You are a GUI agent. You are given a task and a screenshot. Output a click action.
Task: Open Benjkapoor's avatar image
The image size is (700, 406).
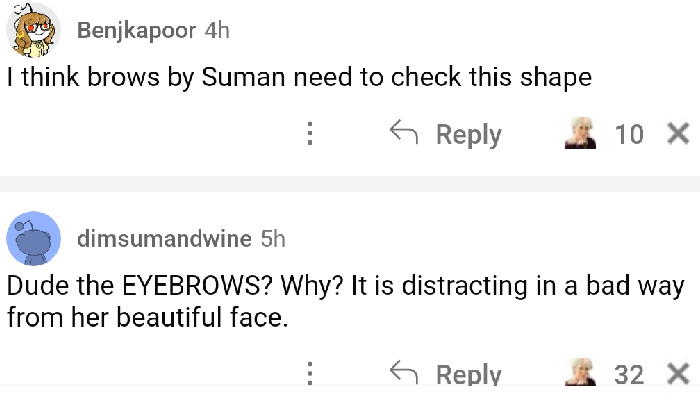(31, 34)
